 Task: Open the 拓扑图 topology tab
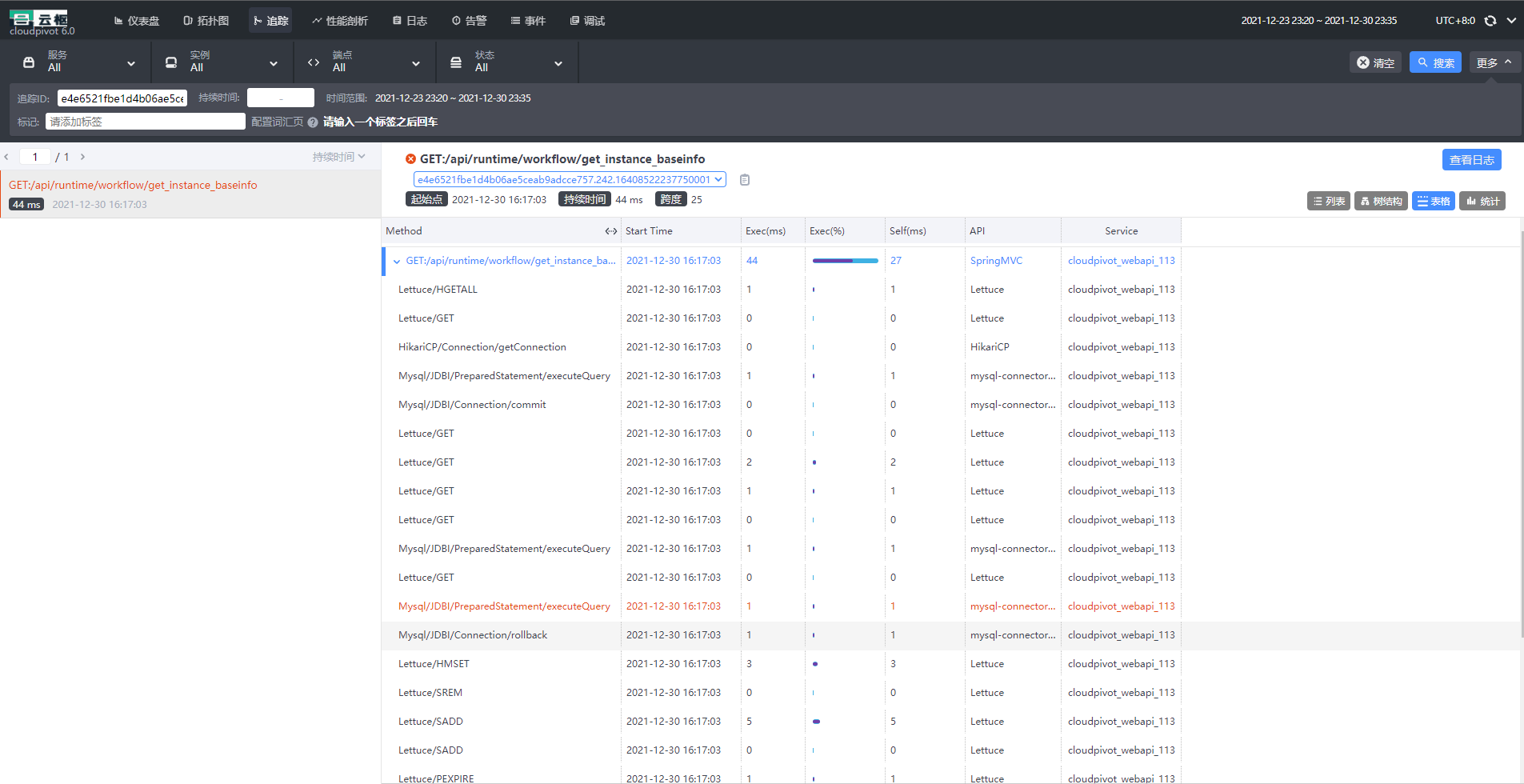point(206,21)
